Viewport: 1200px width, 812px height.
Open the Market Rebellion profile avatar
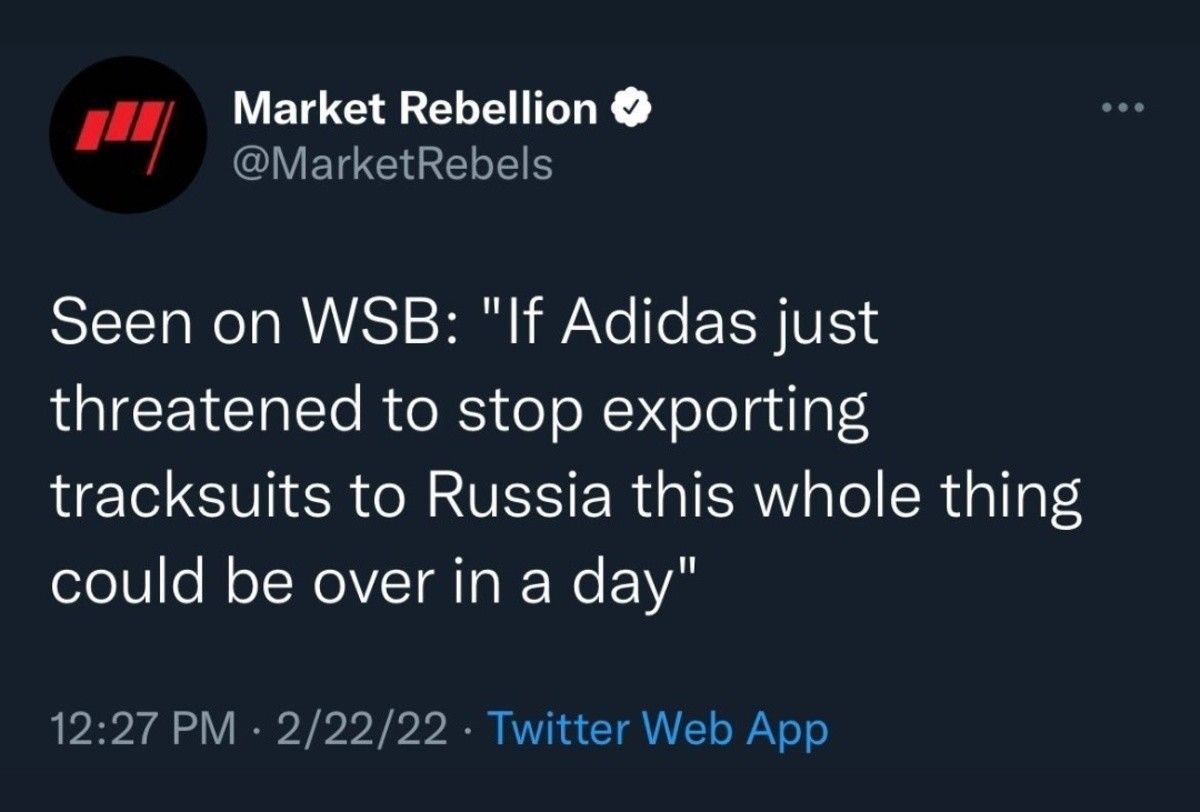[x=128, y=134]
